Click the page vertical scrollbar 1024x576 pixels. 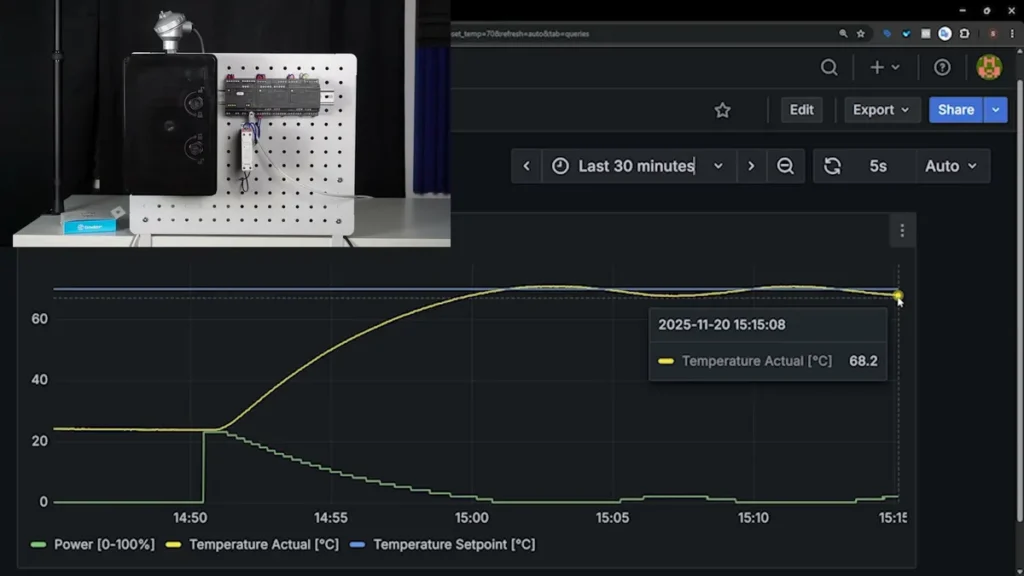pos(1019,300)
